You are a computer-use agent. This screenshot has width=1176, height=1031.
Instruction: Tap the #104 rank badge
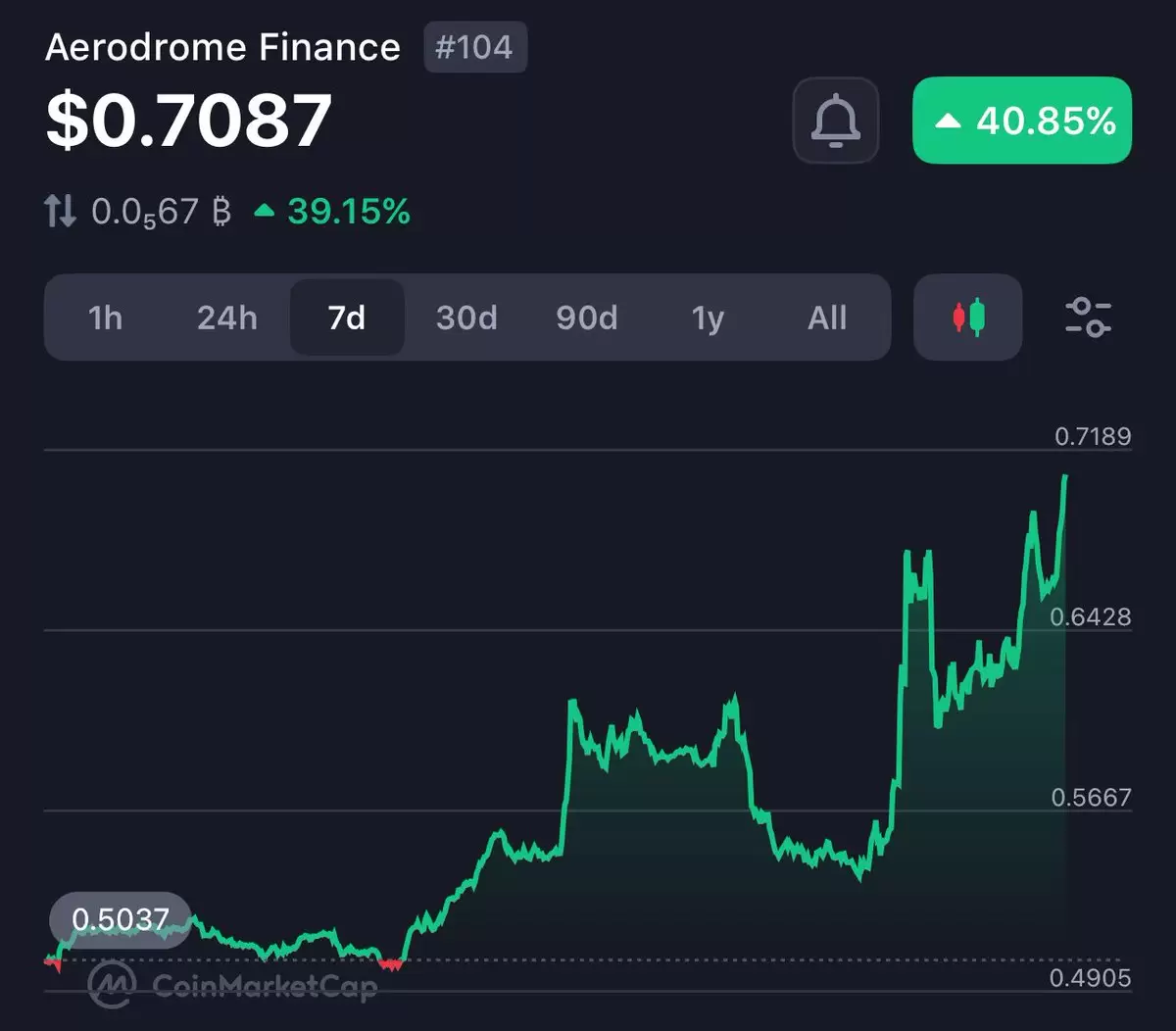[x=475, y=47]
